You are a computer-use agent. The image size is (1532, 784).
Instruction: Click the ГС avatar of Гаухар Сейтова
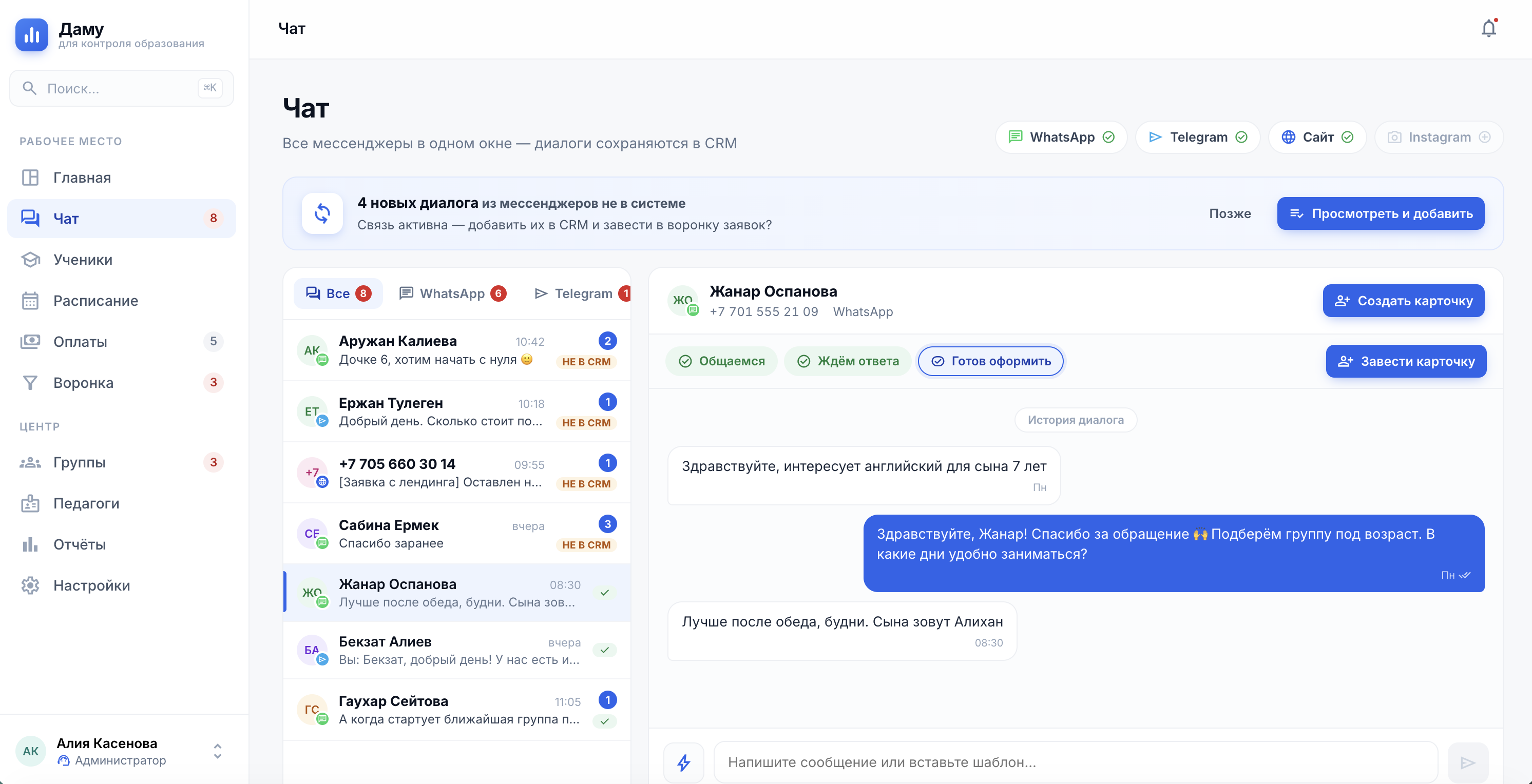click(x=312, y=710)
